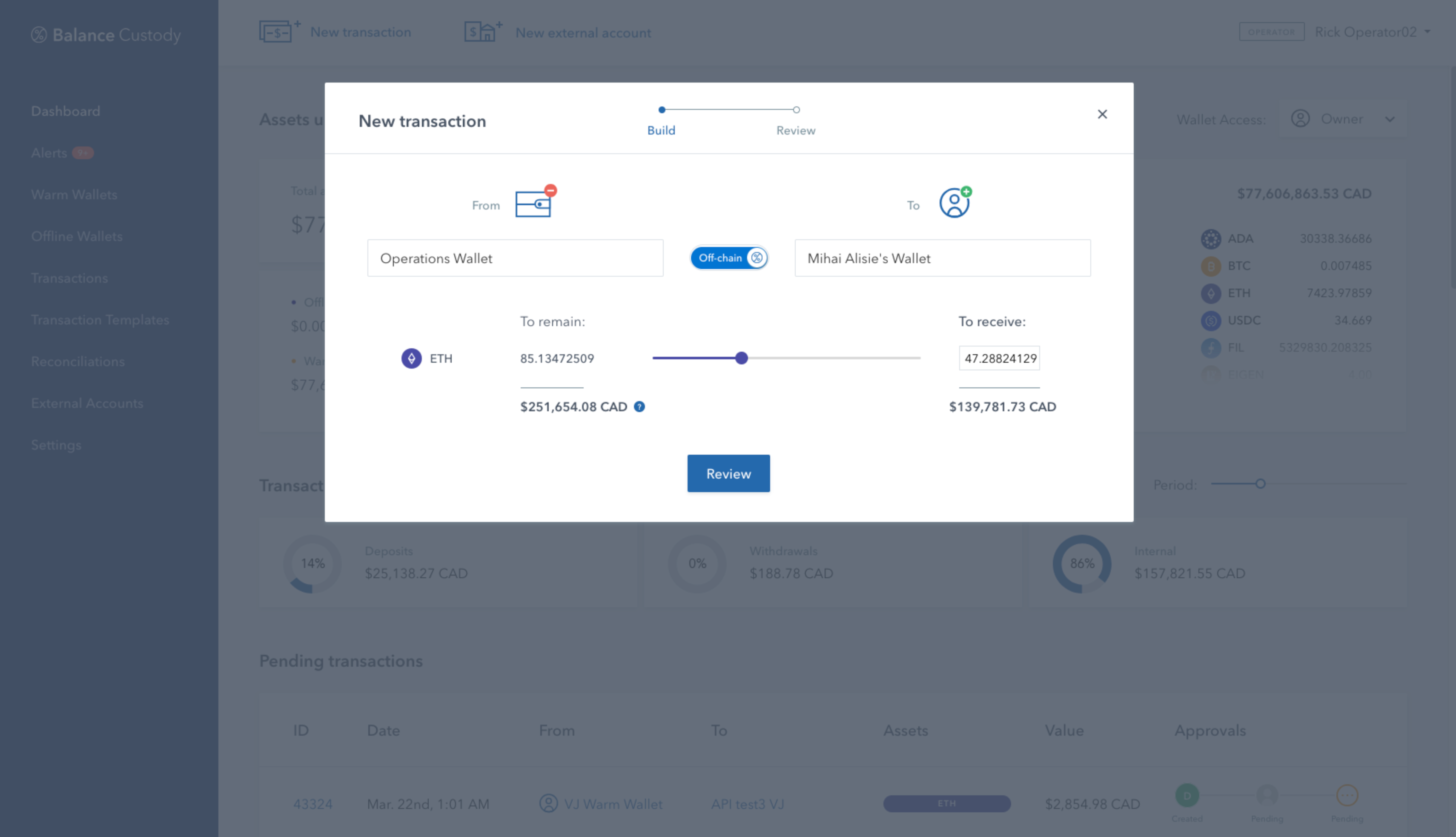This screenshot has width=1456, height=837.
Task: Select the BTC icon in the assets list
Action: tap(1211, 266)
